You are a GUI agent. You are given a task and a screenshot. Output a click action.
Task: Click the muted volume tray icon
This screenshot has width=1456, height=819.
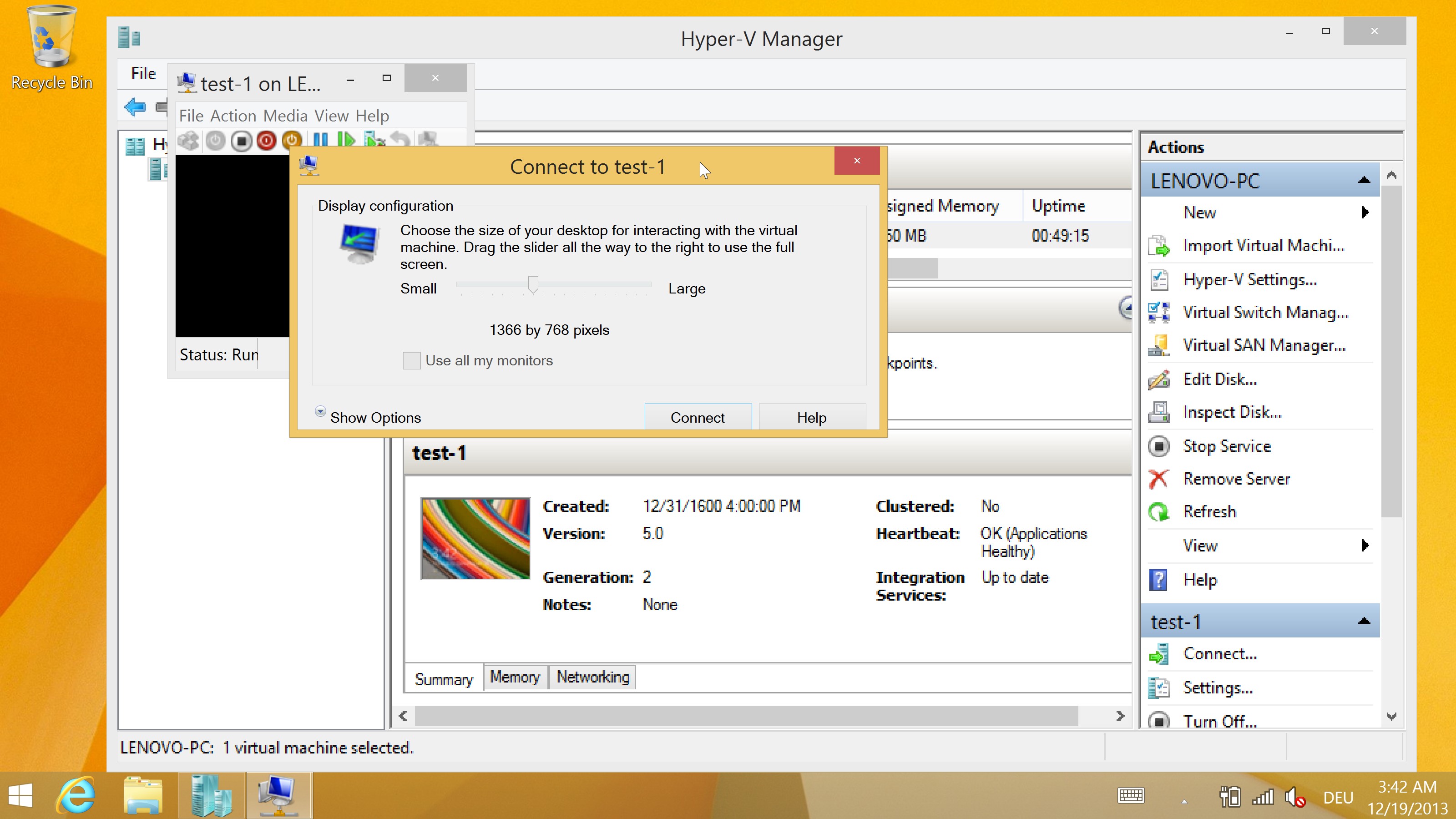(x=1295, y=798)
